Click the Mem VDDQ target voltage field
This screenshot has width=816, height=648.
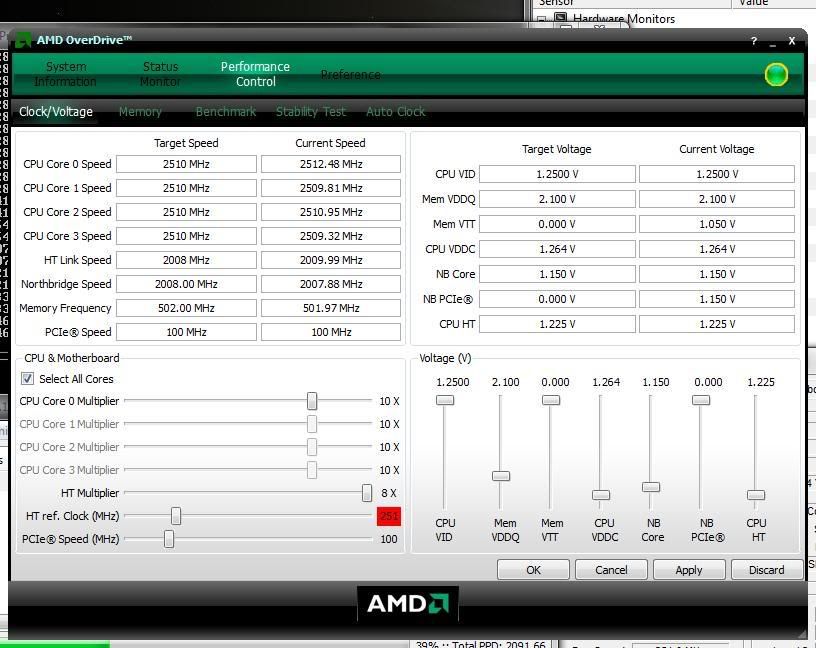(x=557, y=199)
